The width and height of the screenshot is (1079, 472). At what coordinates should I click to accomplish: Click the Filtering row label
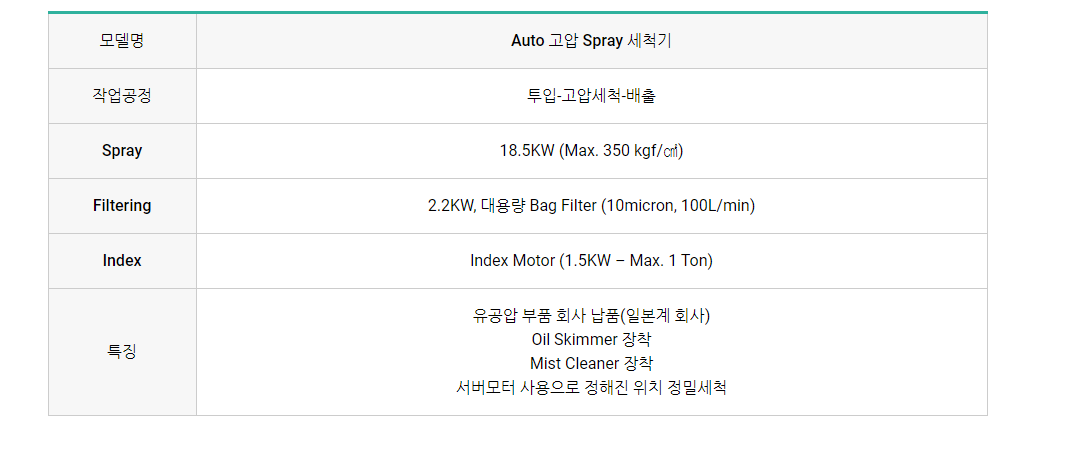pos(122,206)
